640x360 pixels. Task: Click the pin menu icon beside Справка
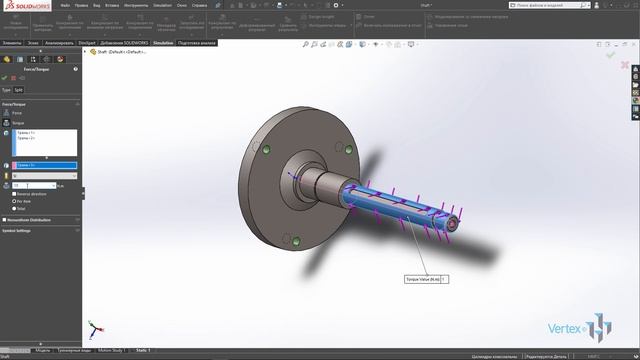(x=218, y=5)
